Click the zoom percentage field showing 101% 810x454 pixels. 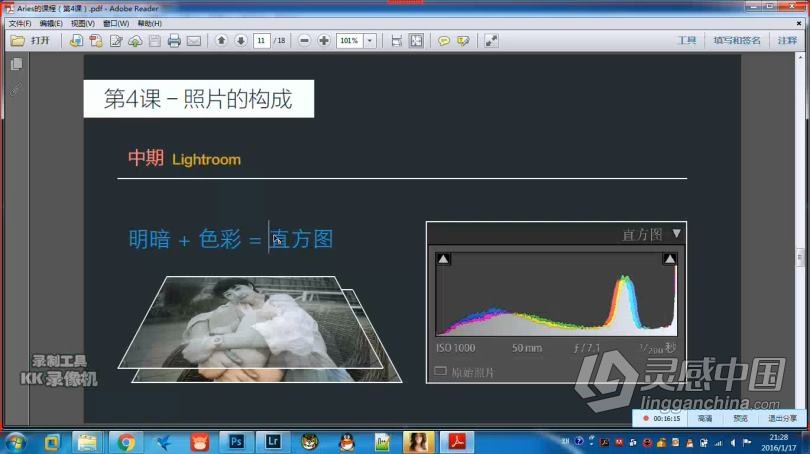[x=350, y=40]
